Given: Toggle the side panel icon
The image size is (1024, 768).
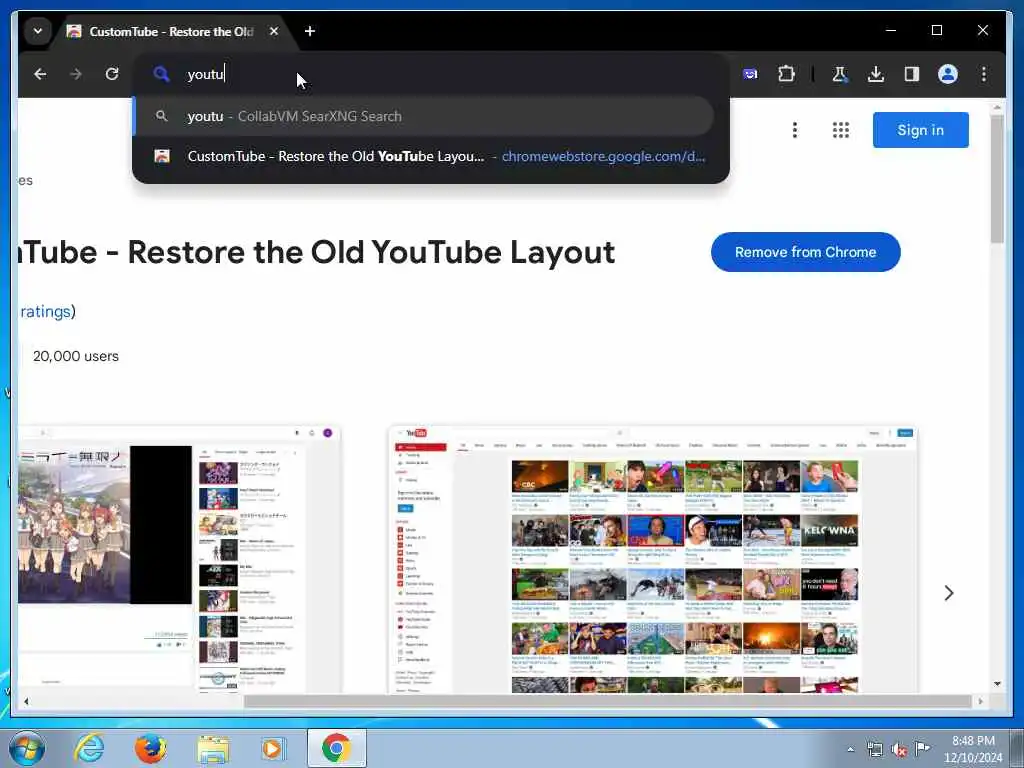Looking at the screenshot, I should (x=912, y=74).
